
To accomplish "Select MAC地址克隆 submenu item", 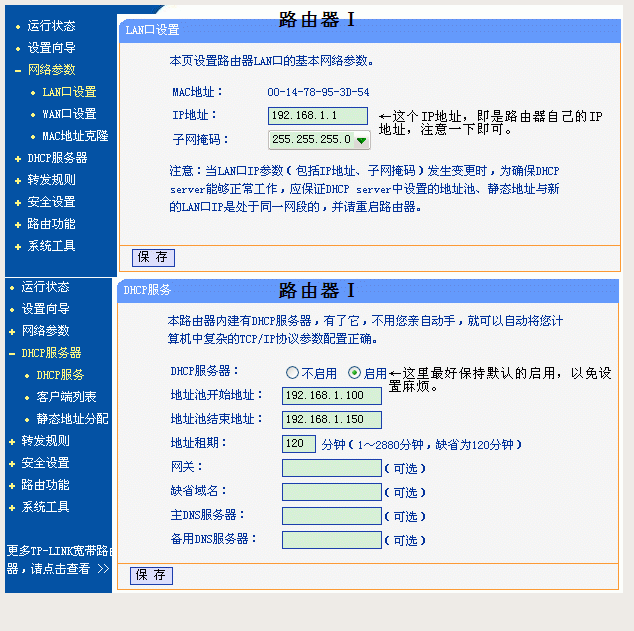I will click(x=75, y=136).
